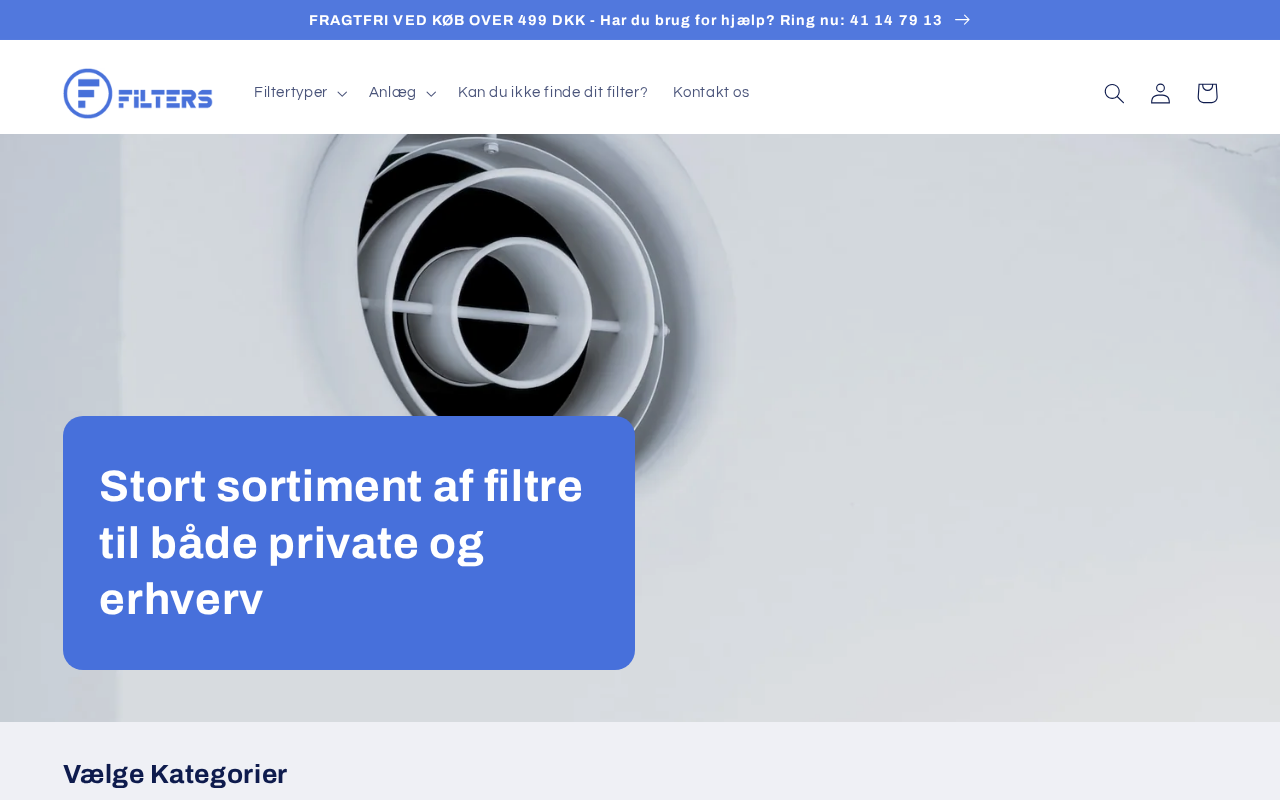The height and width of the screenshot is (800, 1280).
Task: Open the Kontakt os page
Action: tap(711, 93)
